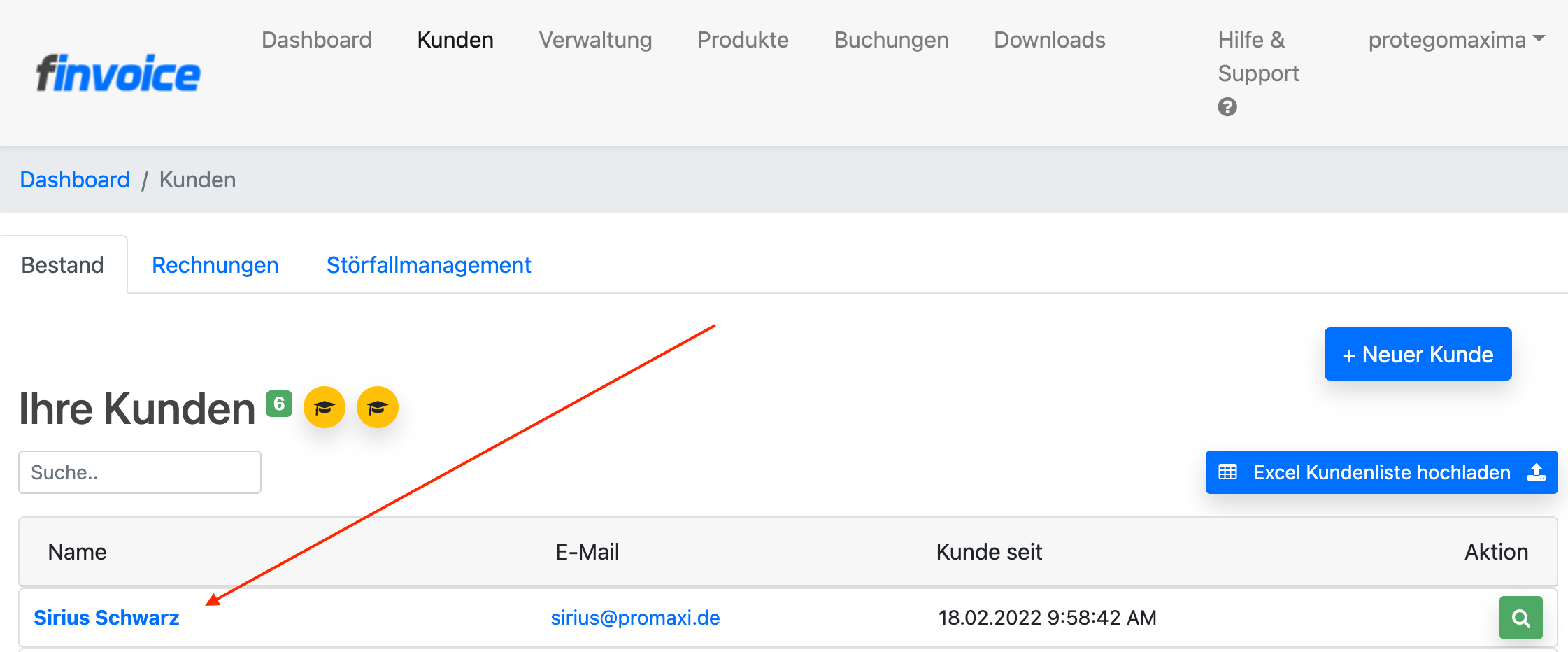Click inside the Suche search field

(x=139, y=472)
